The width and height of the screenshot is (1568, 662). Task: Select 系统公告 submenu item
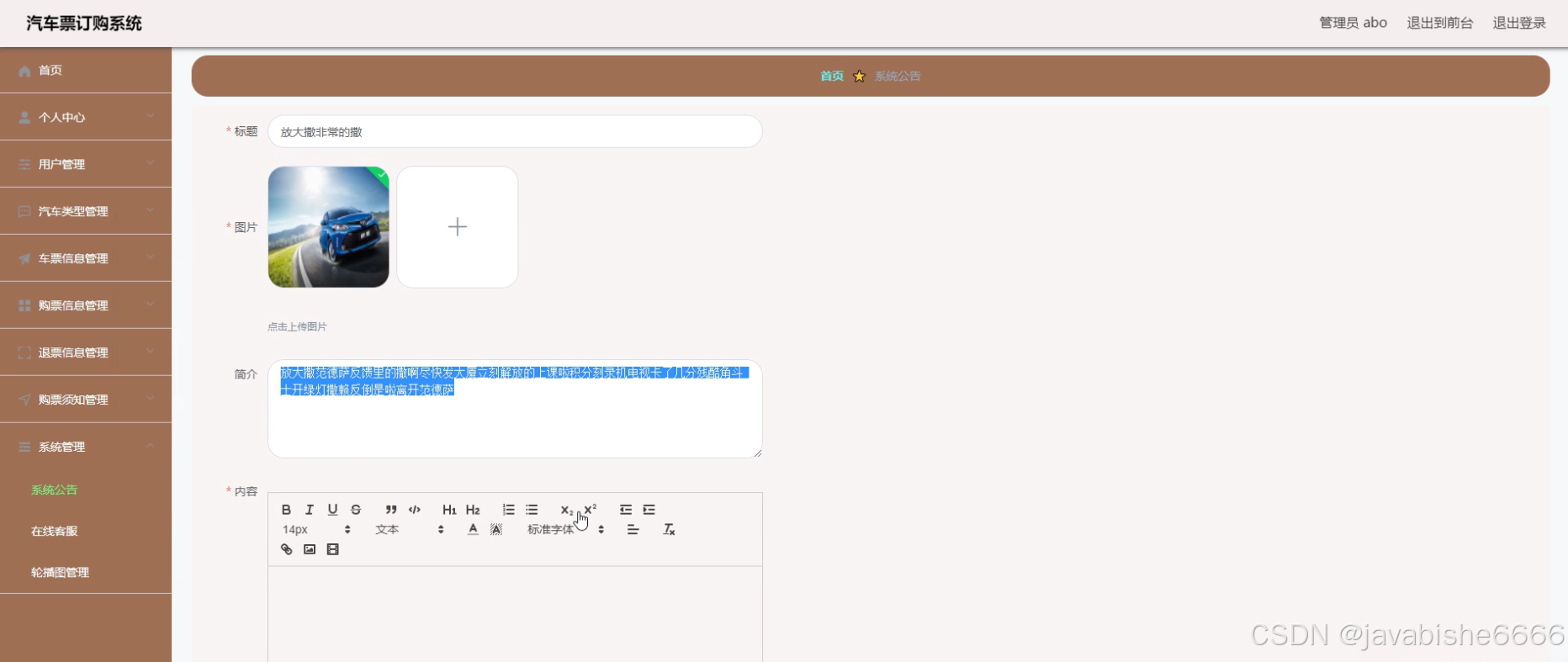point(55,490)
